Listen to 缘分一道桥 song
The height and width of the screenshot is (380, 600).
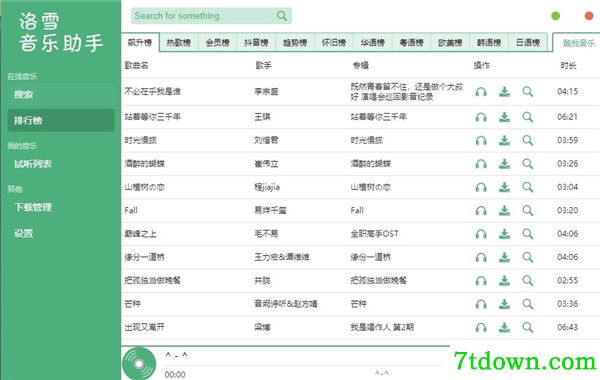click(x=481, y=257)
